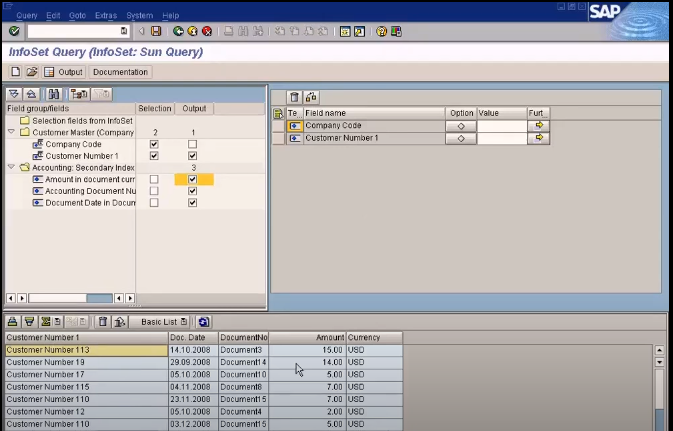Click the Sum total sigma icon
This screenshot has width=673, height=431.
coord(45,322)
